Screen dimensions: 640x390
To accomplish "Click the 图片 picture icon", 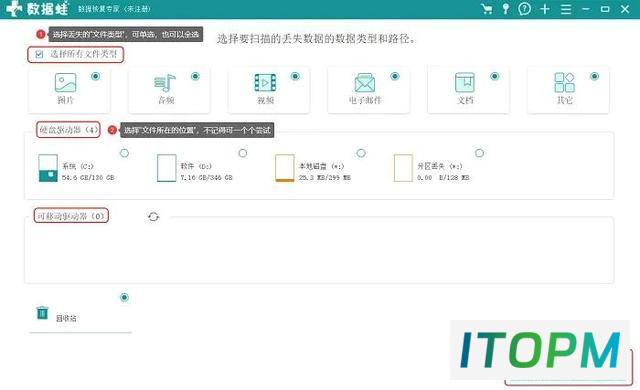I will tap(65, 82).
